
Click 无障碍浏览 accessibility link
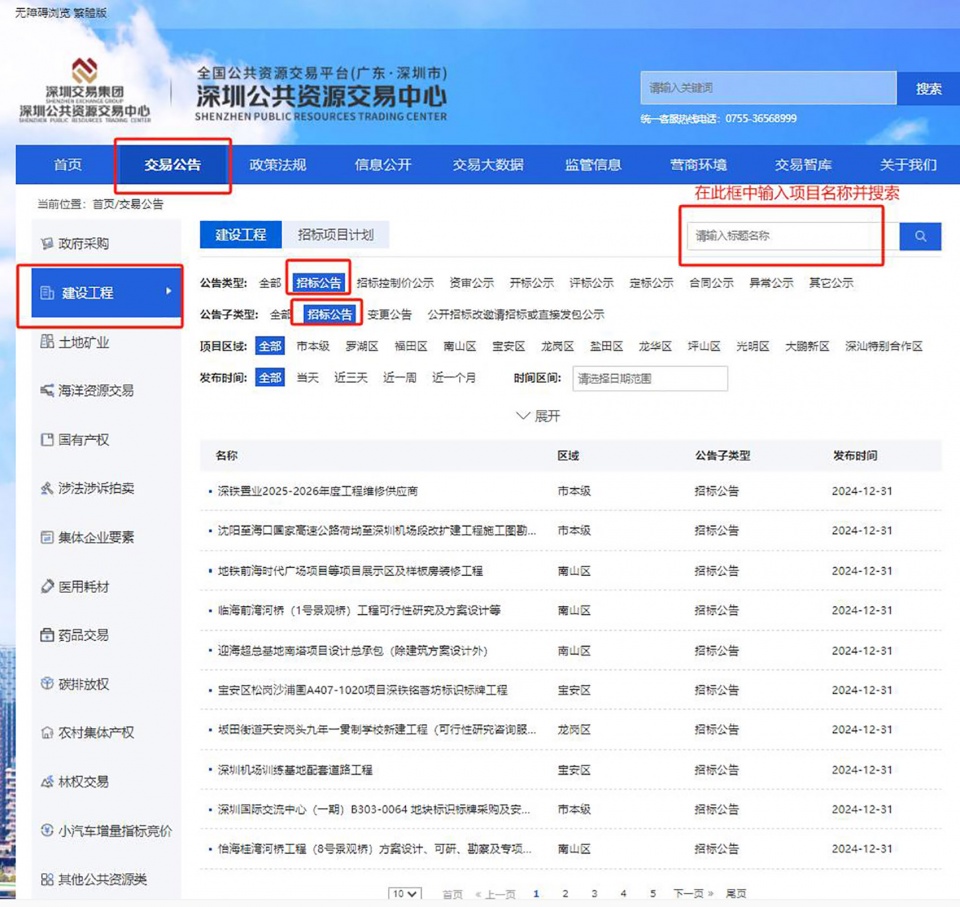tap(42, 13)
